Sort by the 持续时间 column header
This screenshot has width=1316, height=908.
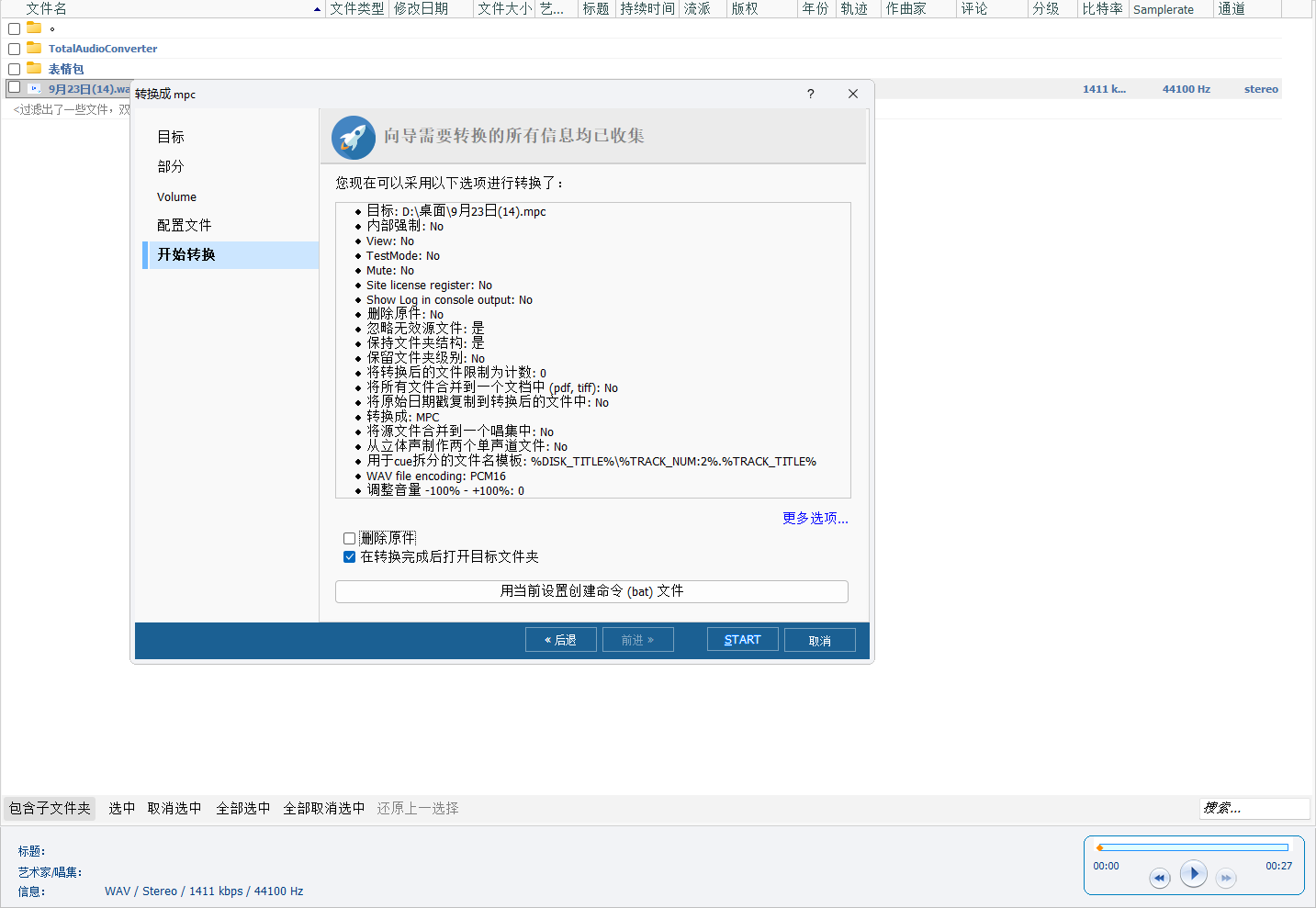pos(647,8)
